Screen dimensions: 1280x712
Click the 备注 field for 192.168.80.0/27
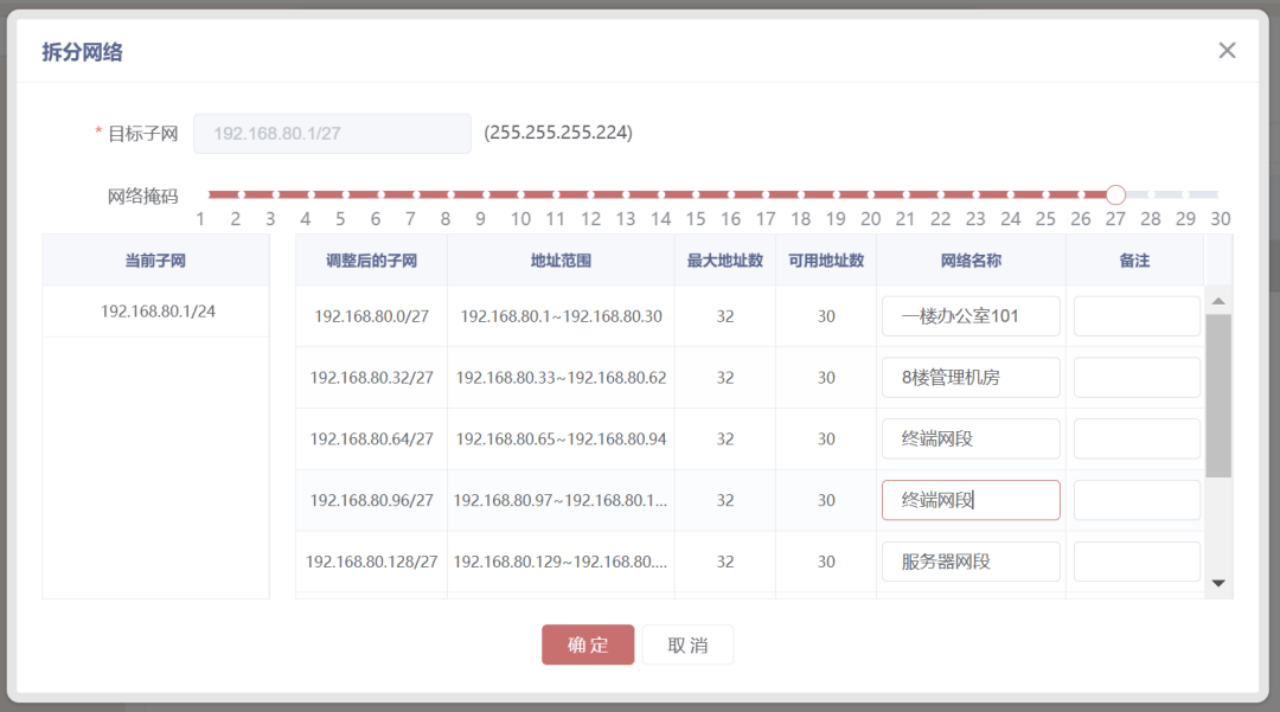coord(1136,316)
